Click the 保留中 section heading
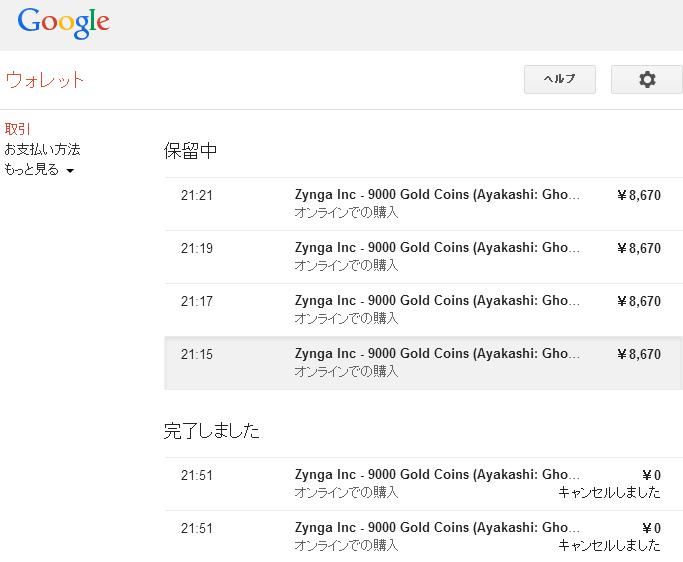This screenshot has height=562, width=683. pos(190,151)
